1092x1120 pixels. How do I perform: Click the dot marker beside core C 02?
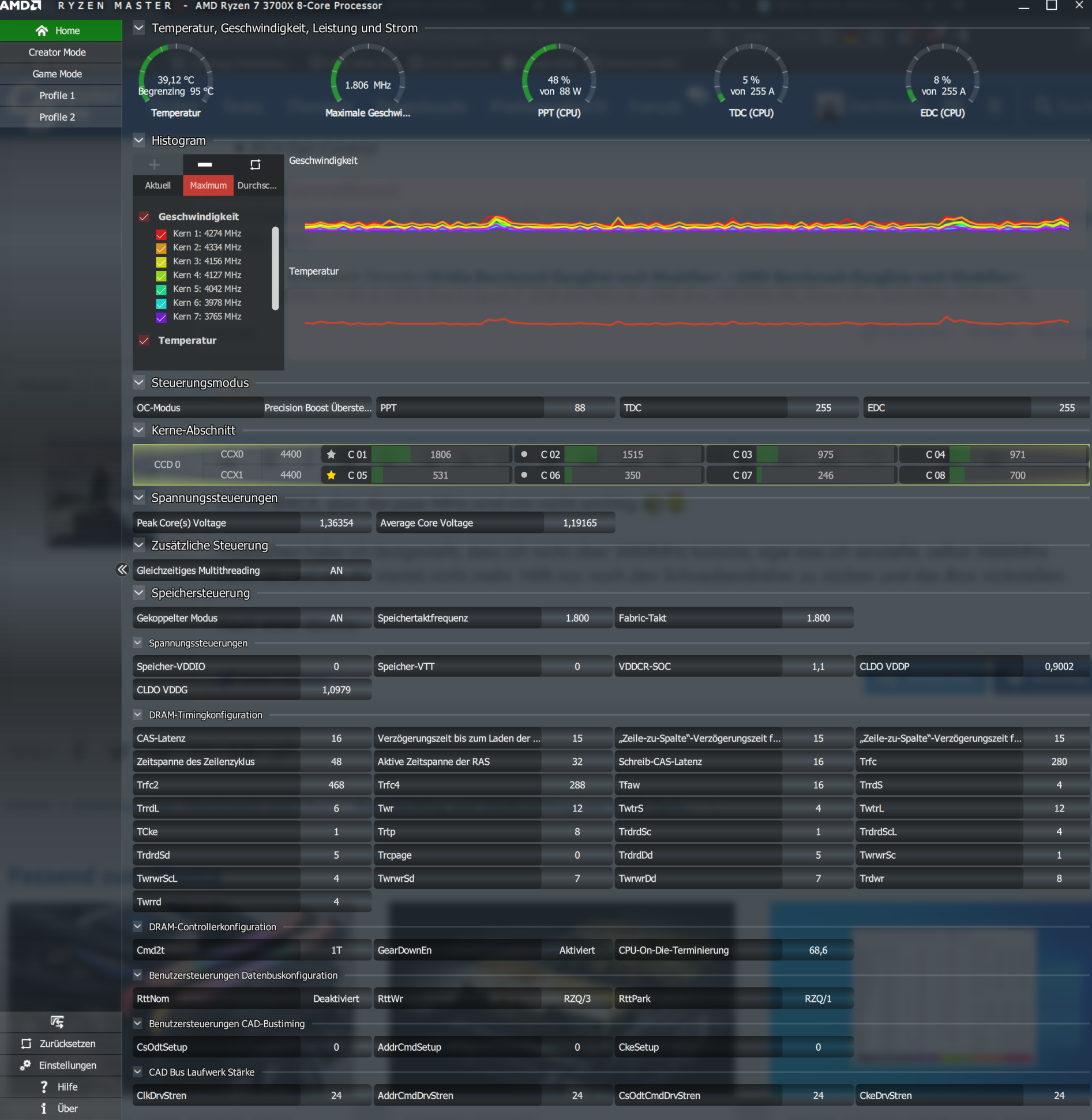pyautogui.click(x=524, y=454)
